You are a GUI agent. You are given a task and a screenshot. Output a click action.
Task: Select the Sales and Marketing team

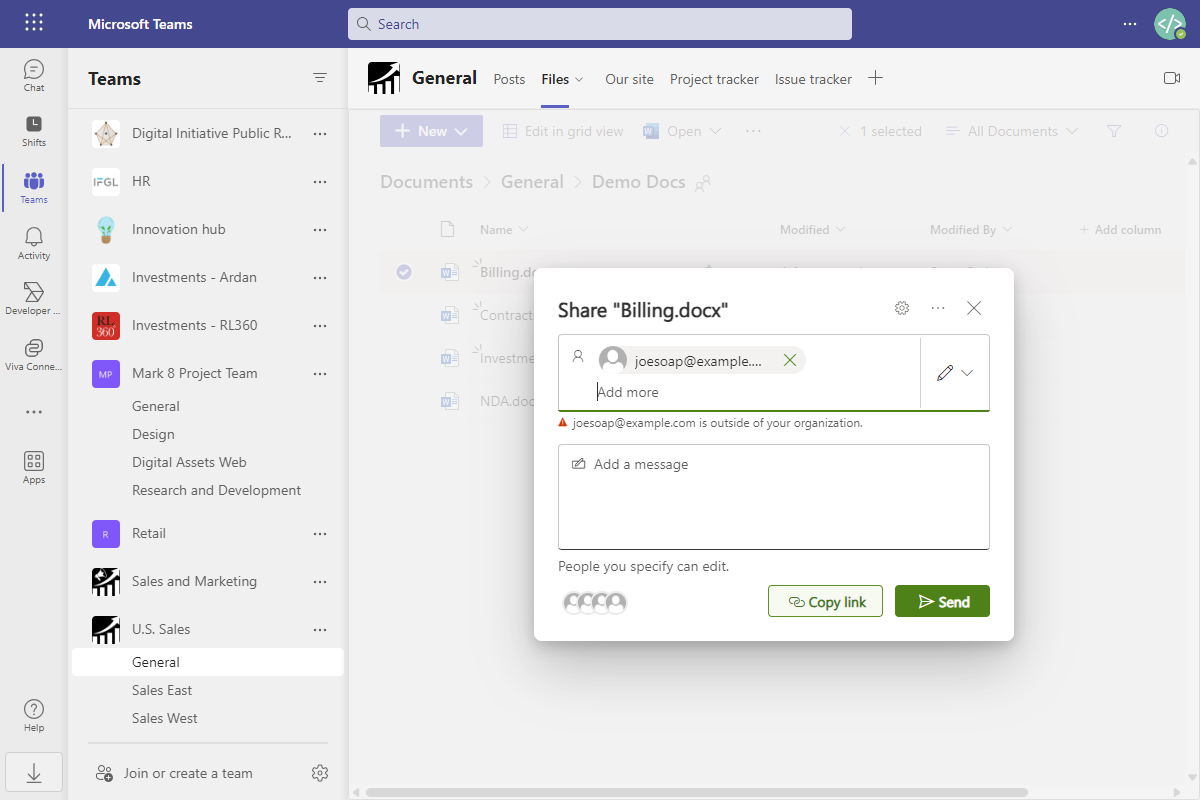pyautogui.click(x=194, y=581)
